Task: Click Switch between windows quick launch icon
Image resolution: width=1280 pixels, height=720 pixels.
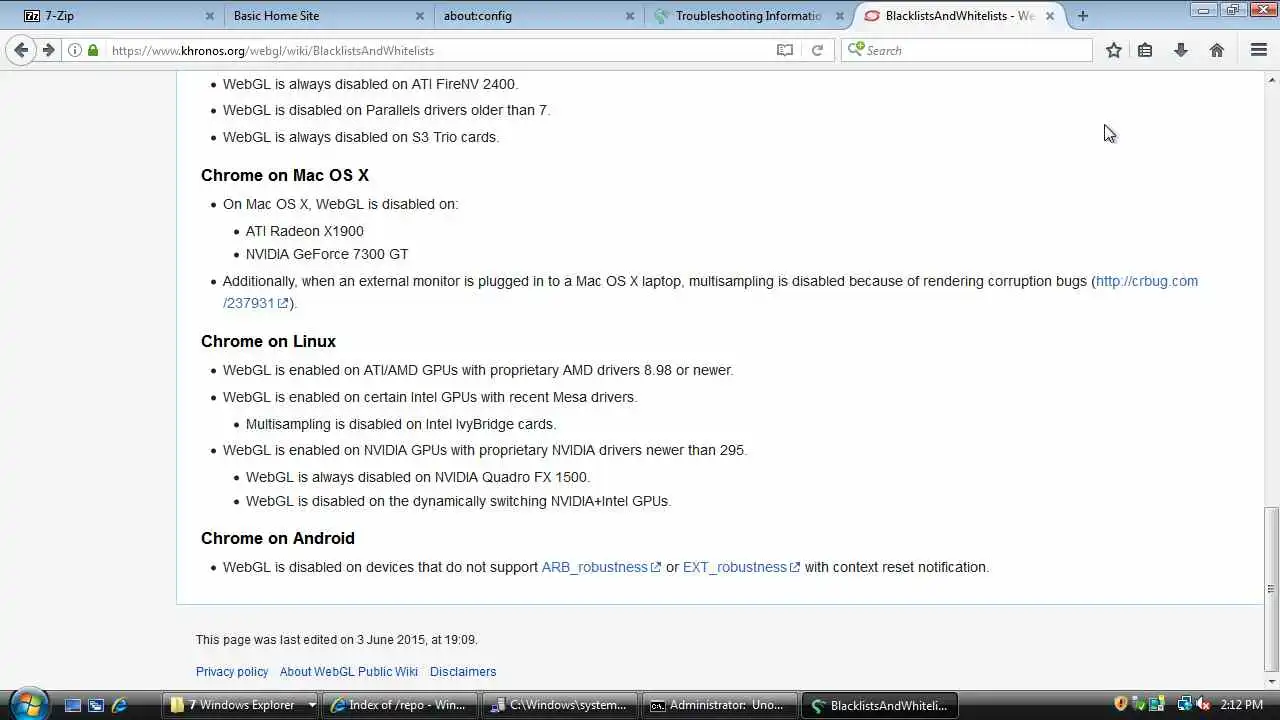Action: [x=96, y=705]
